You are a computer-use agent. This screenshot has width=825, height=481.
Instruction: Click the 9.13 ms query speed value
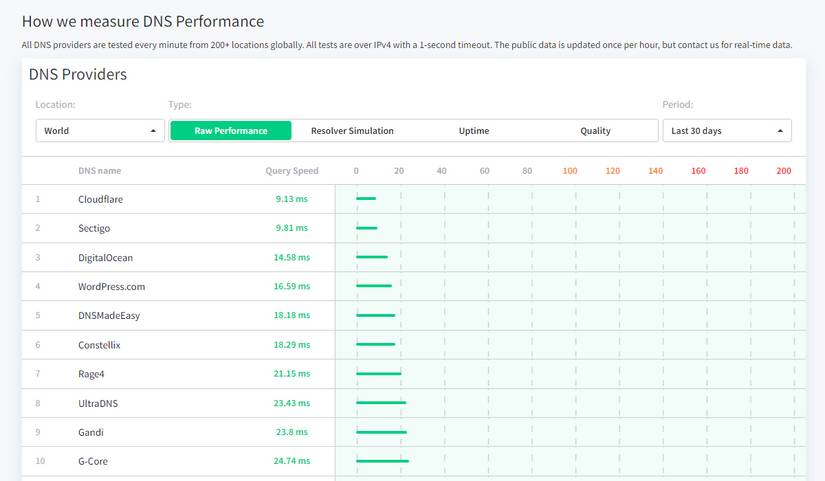pyautogui.click(x=291, y=199)
